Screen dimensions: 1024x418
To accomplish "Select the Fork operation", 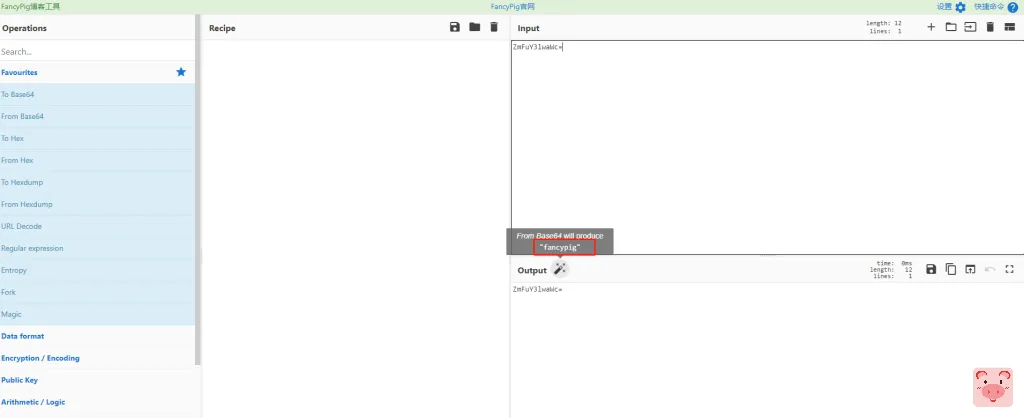I will tap(97, 292).
